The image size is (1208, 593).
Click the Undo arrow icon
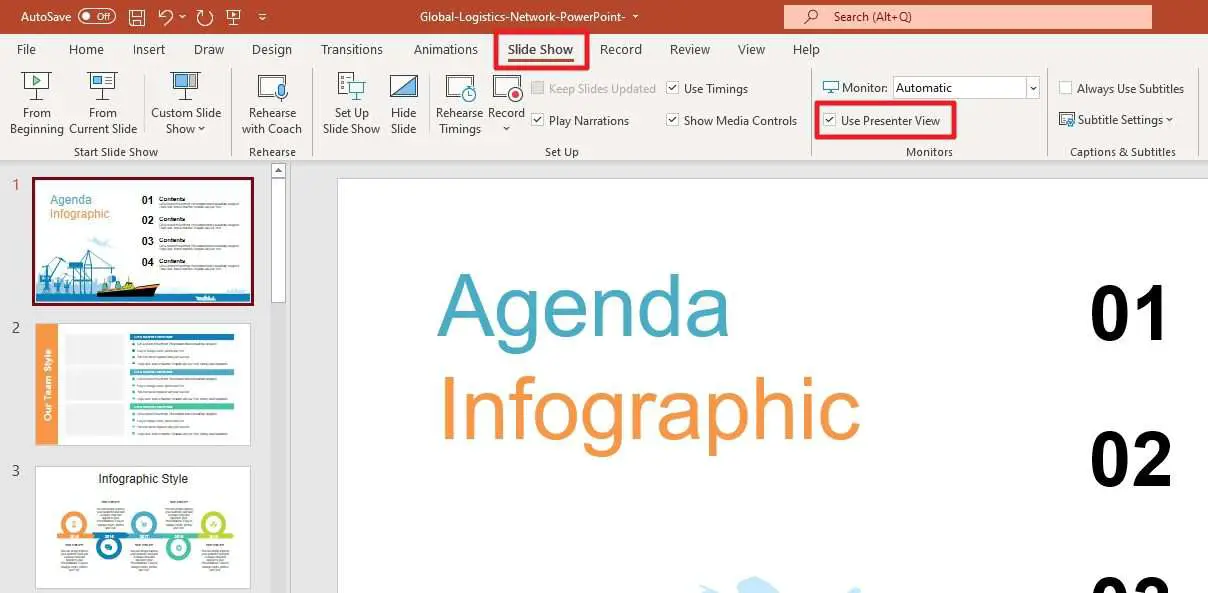[x=166, y=17]
